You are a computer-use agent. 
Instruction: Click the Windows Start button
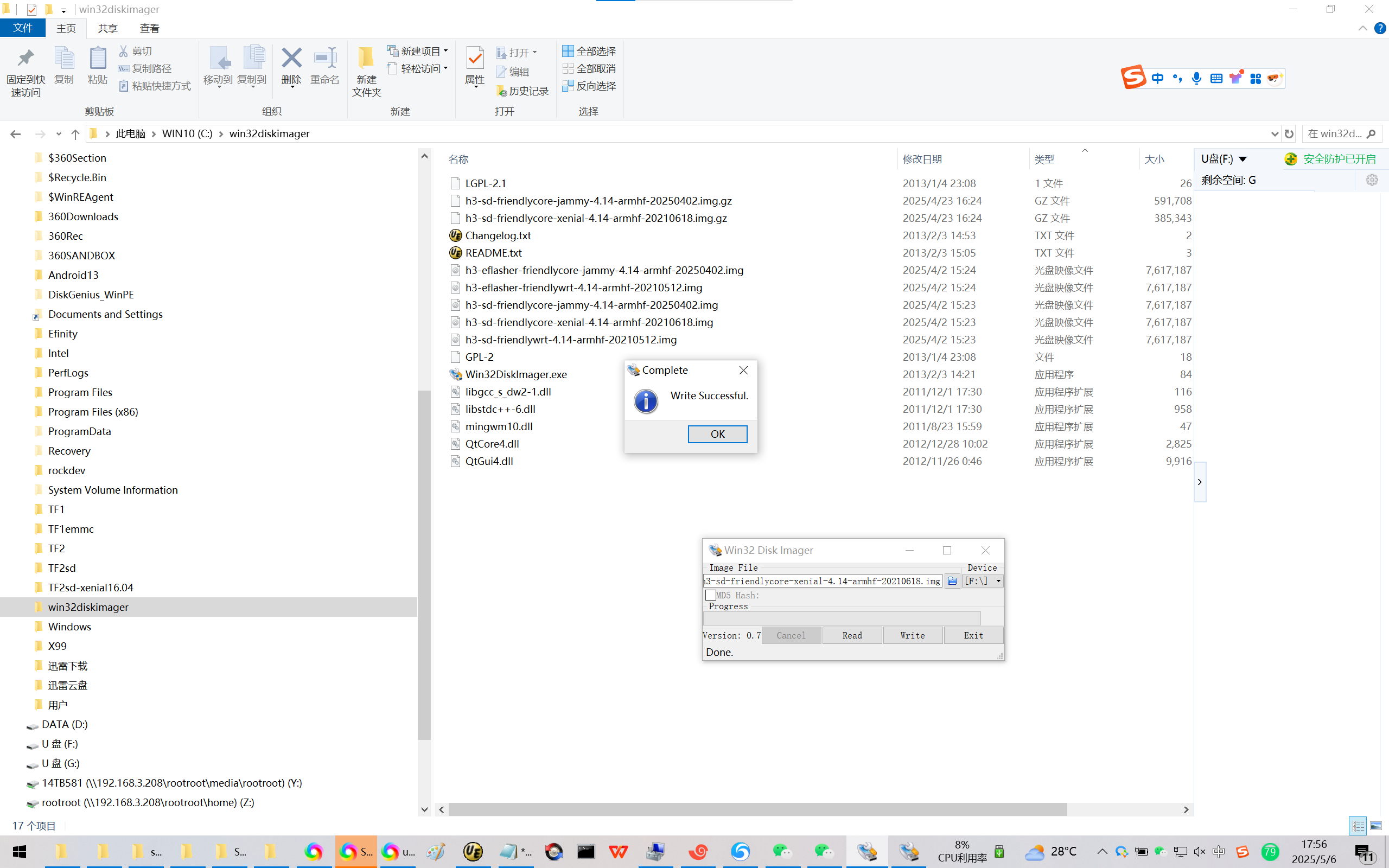tap(20, 851)
